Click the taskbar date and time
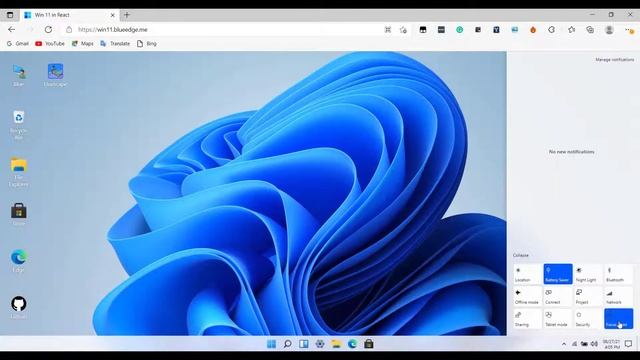Image resolution: width=640 pixels, height=360 pixels. (x=611, y=344)
